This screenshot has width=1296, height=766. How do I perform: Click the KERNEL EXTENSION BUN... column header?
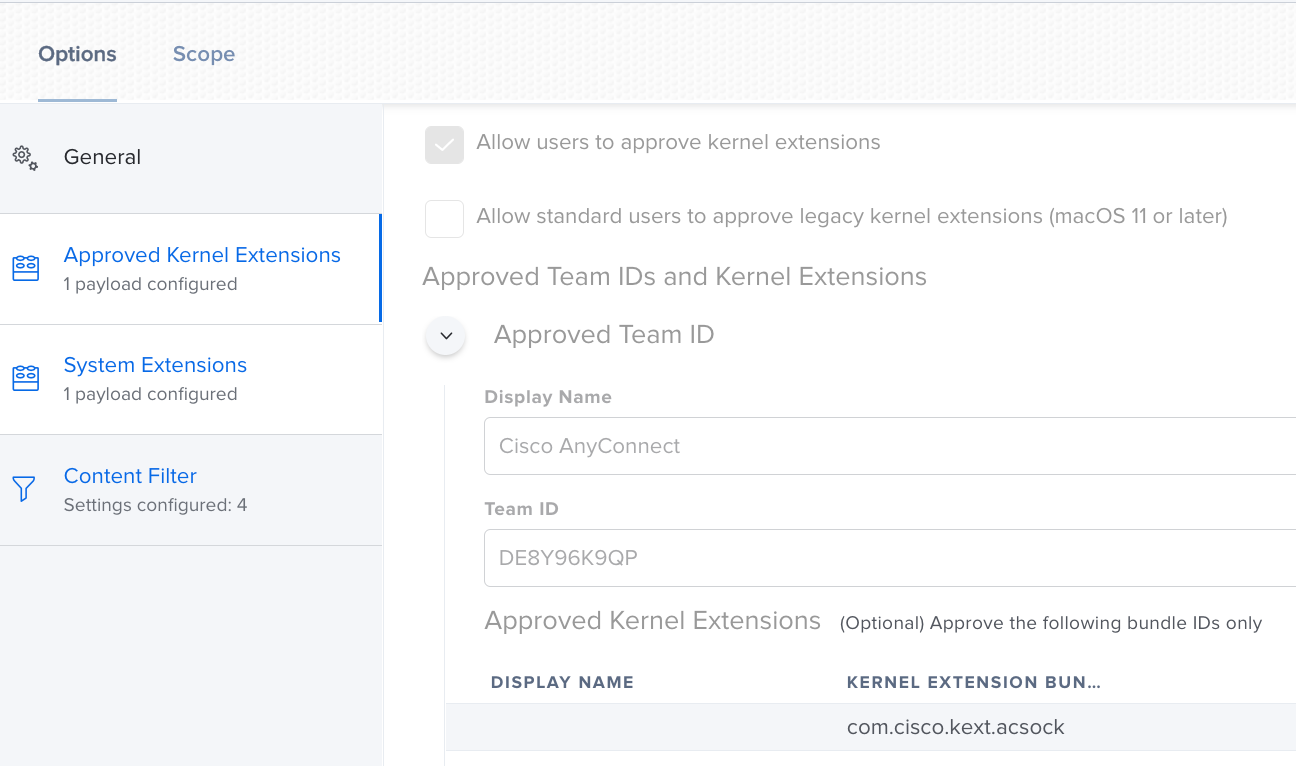pyautogui.click(x=974, y=682)
